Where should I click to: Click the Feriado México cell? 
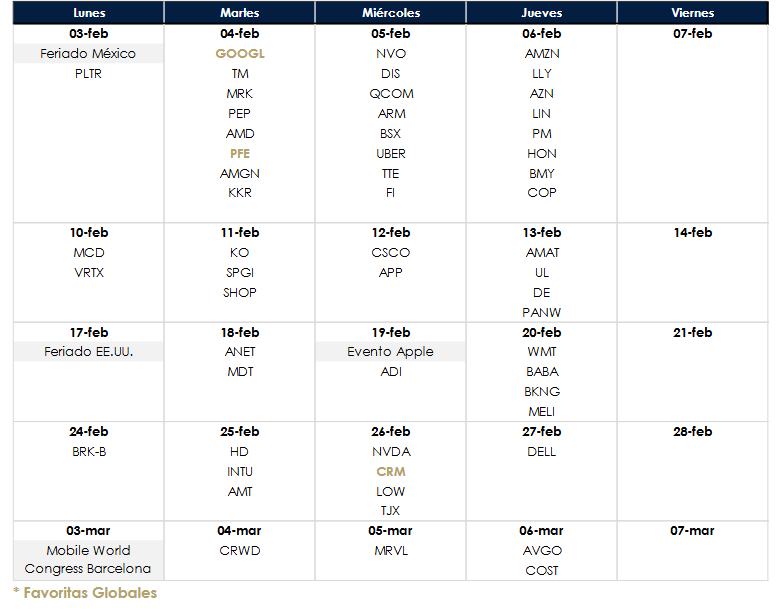88,53
